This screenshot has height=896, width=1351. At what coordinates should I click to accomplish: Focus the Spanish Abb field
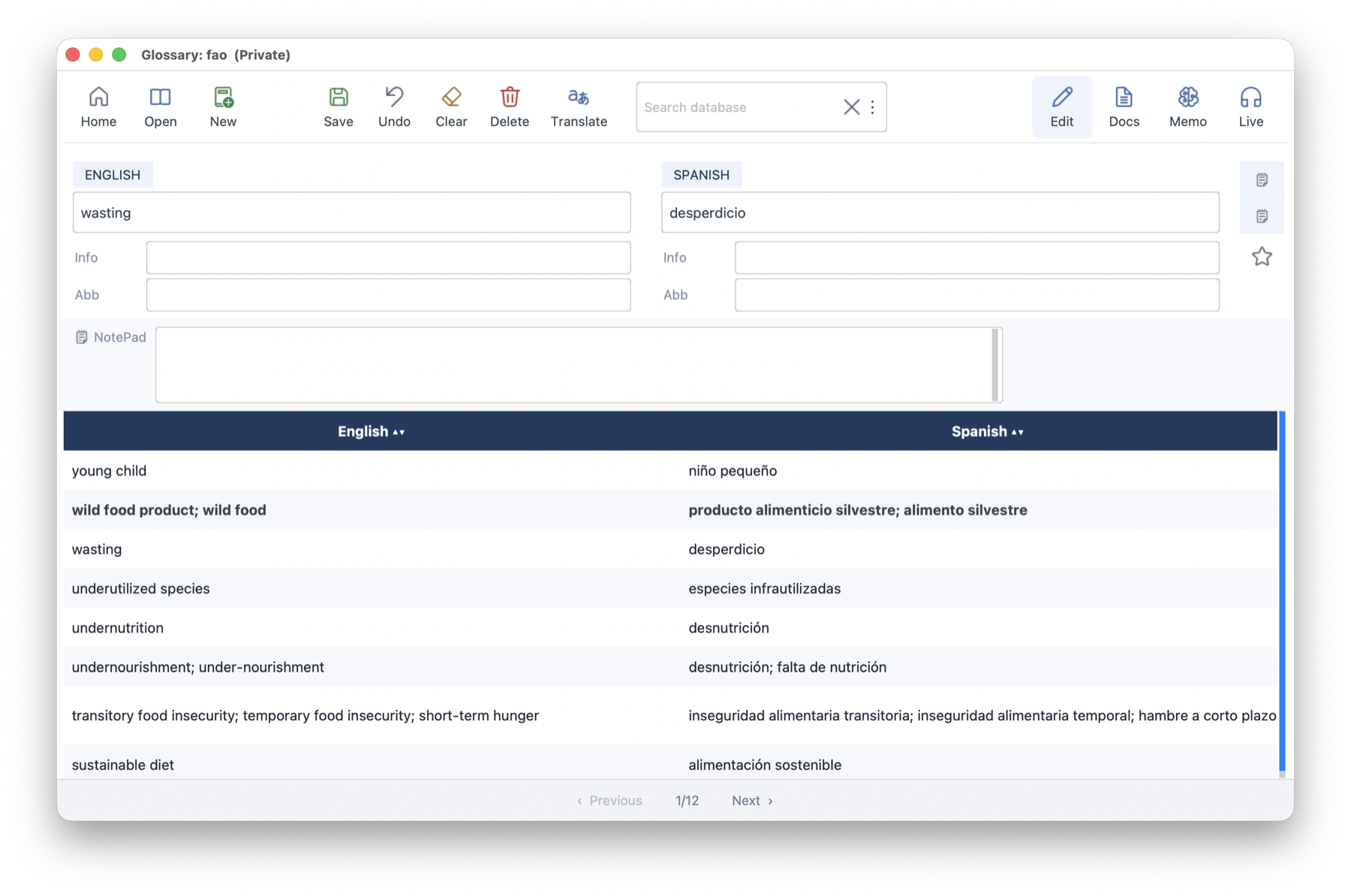[976, 295]
